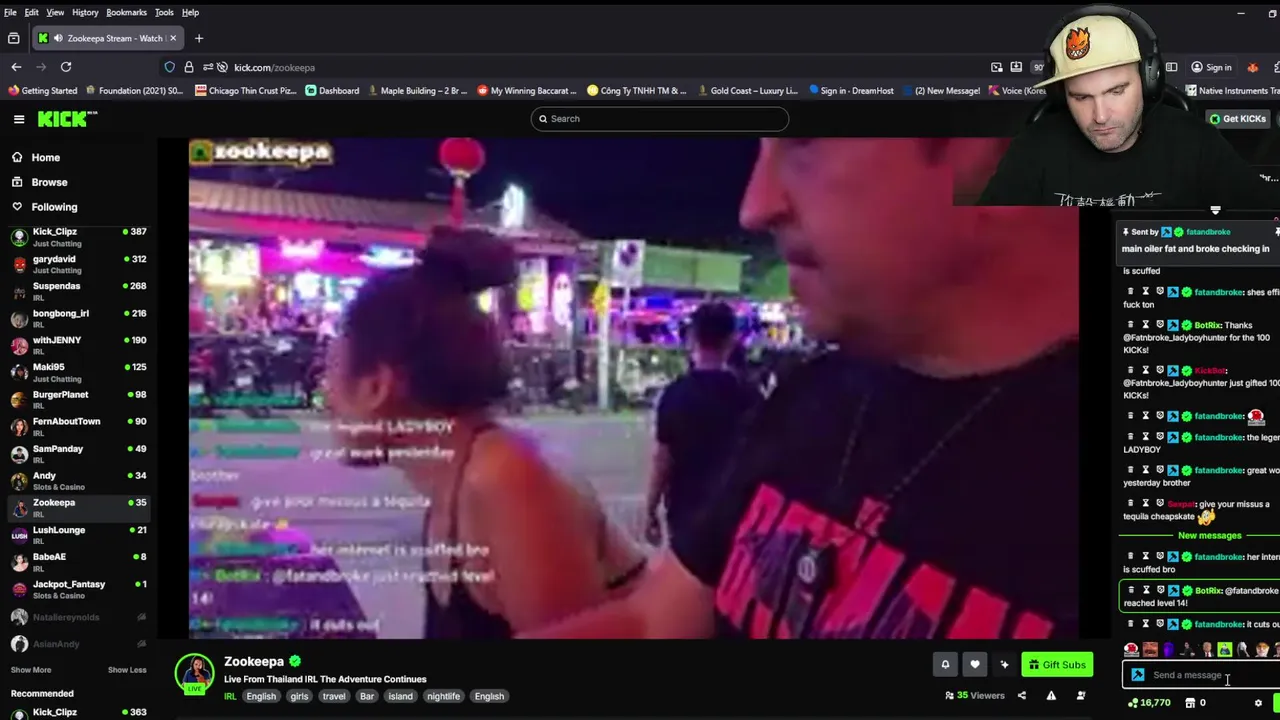Open the History menu
Image resolution: width=1280 pixels, height=720 pixels.
pos(85,12)
